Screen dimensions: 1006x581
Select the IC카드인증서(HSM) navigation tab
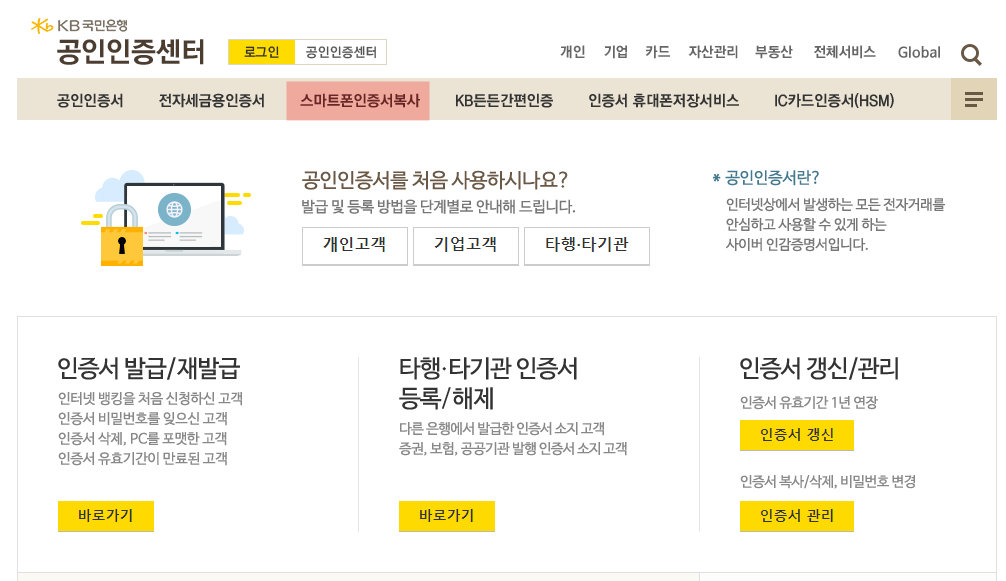(834, 101)
